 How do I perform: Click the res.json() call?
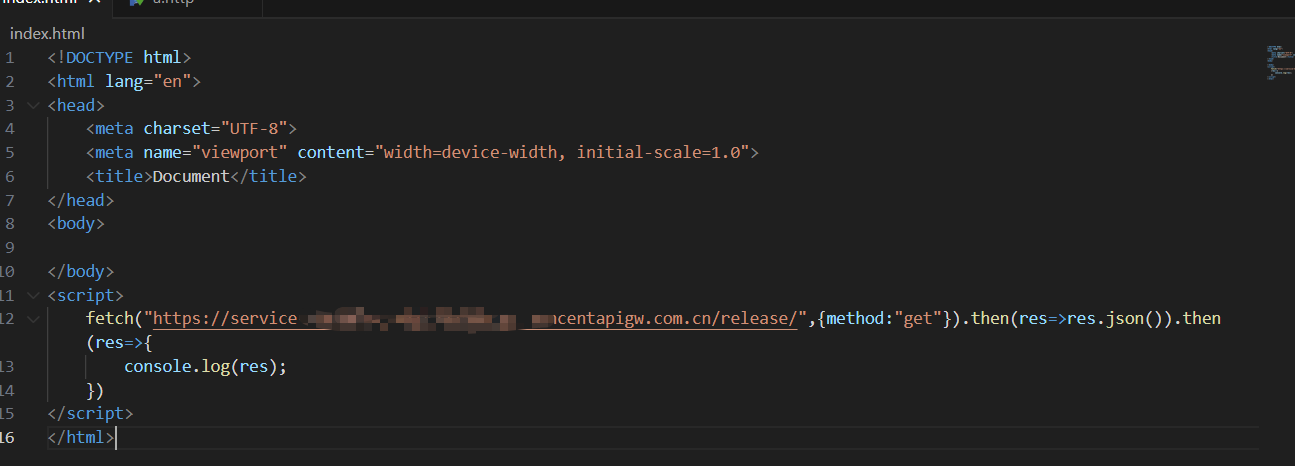[1111, 319]
